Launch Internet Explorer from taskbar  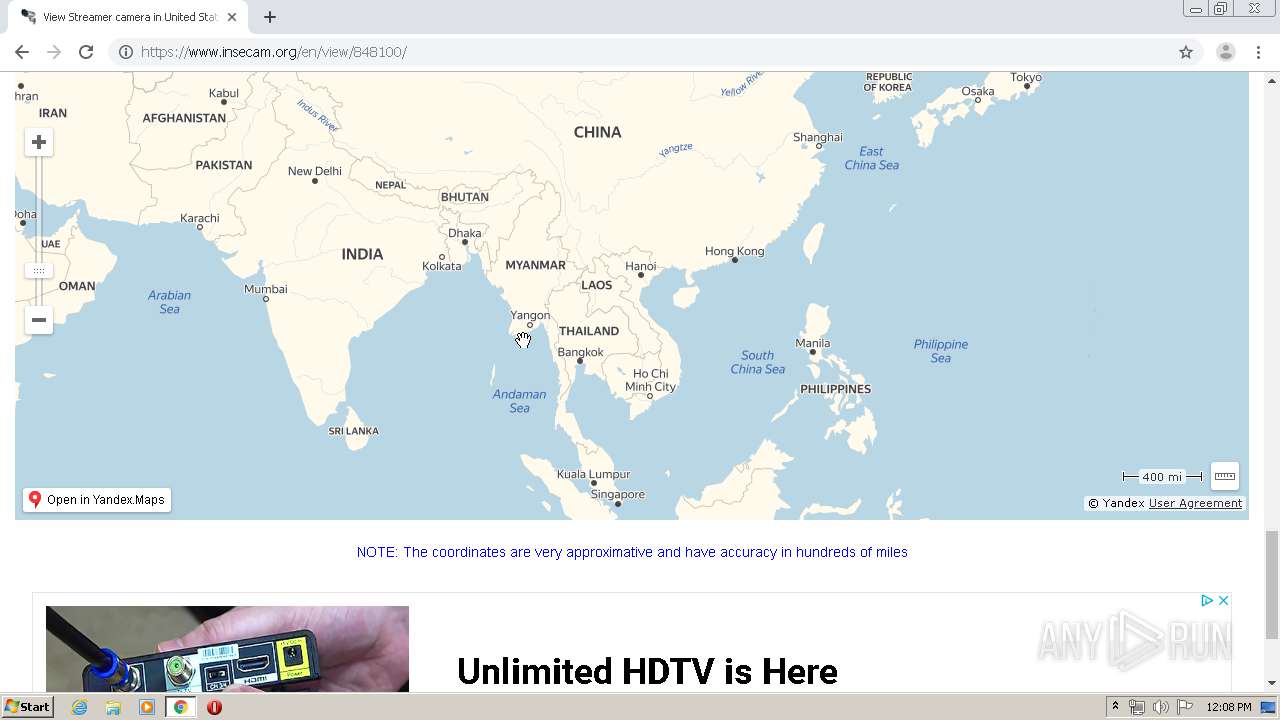tap(80, 707)
